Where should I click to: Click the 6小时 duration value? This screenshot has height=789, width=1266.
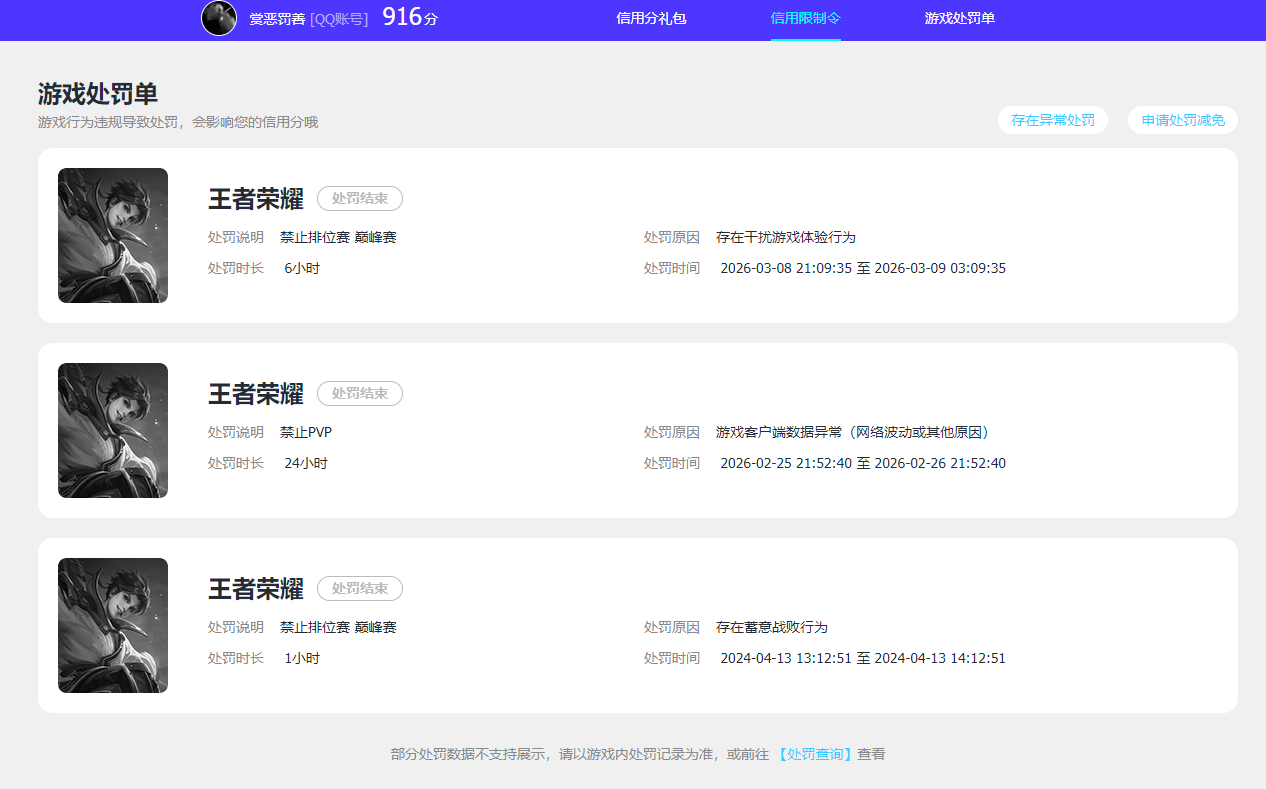(x=302, y=268)
